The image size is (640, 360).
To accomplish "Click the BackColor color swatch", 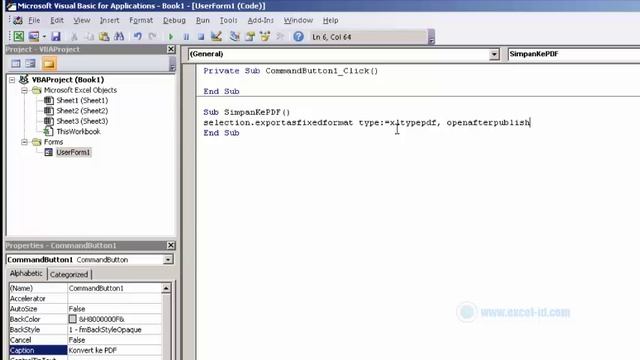I will point(72,319).
